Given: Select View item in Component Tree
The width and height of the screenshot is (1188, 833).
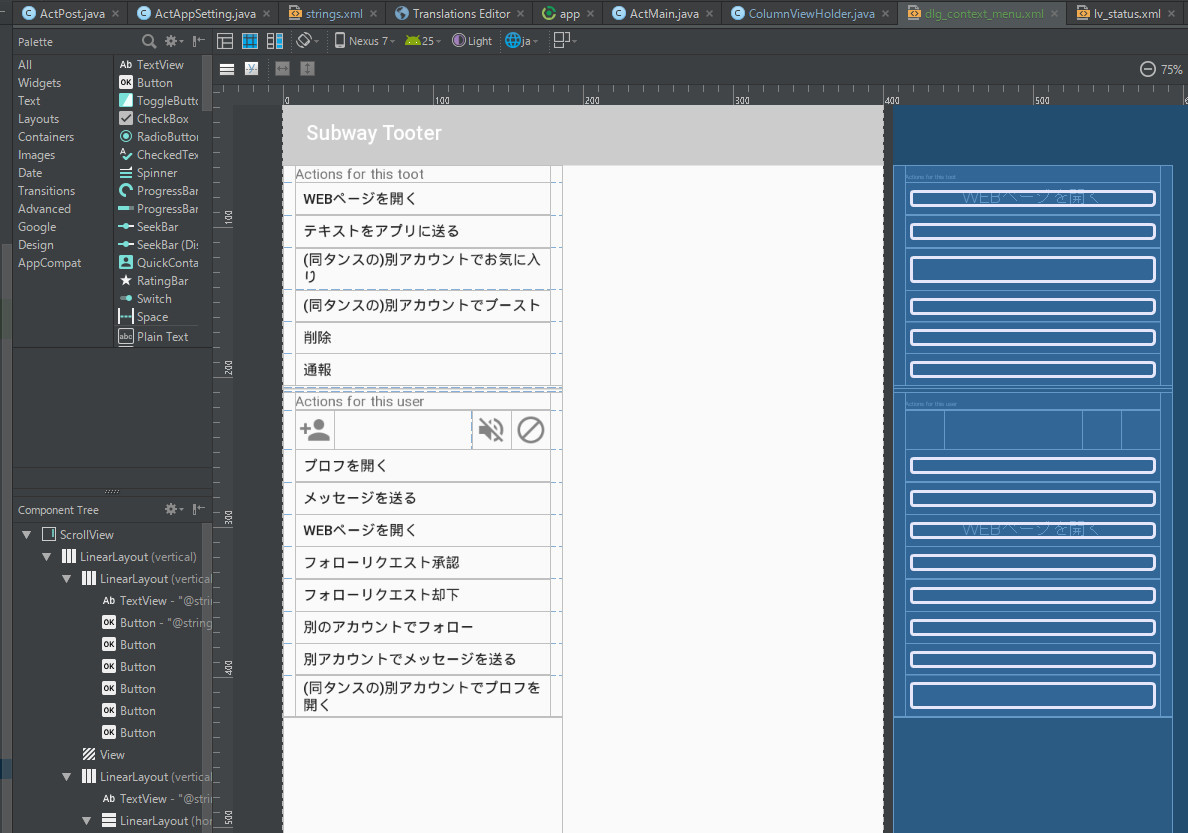Looking at the screenshot, I should point(104,755).
